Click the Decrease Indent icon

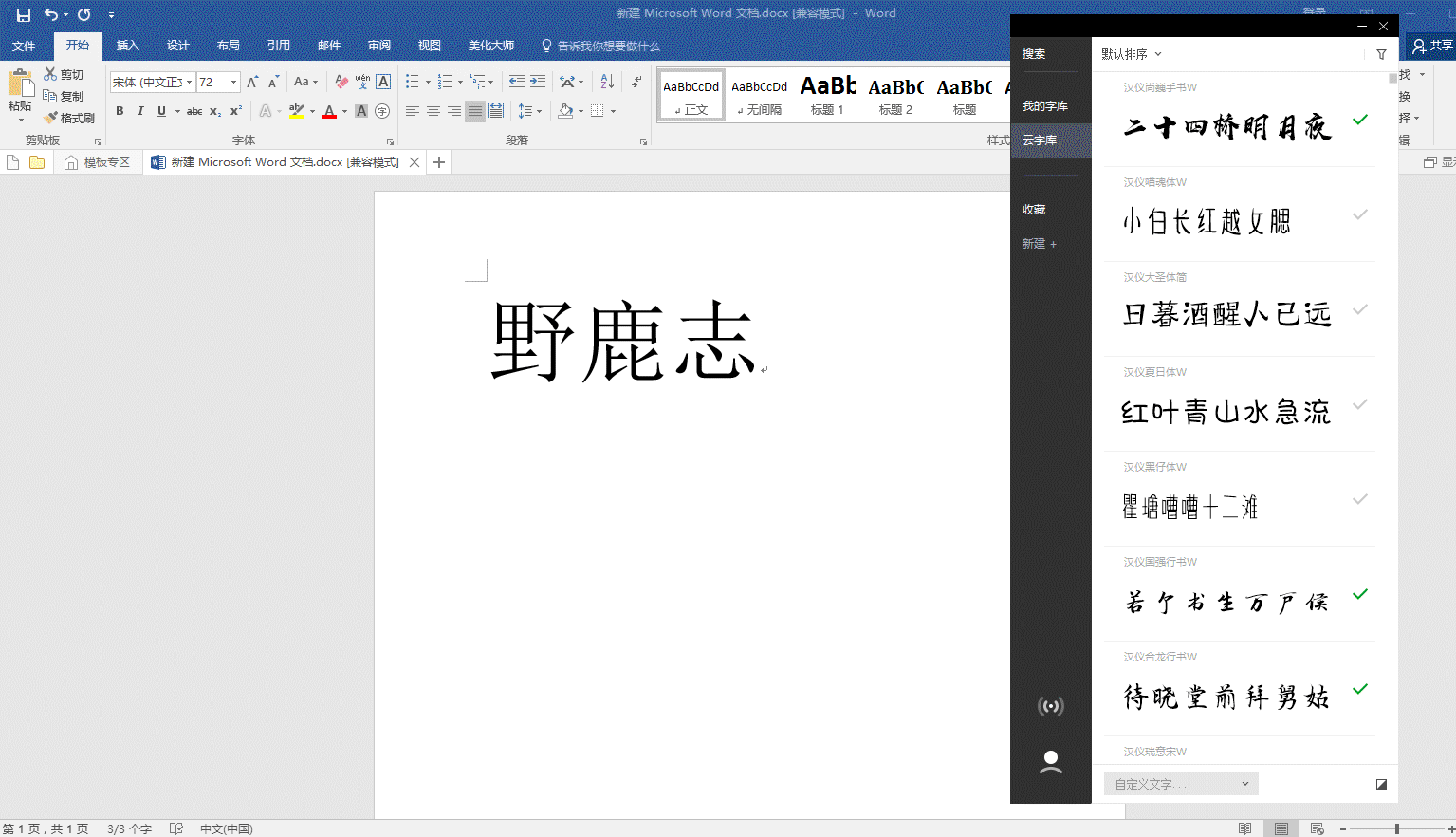(517, 82)
